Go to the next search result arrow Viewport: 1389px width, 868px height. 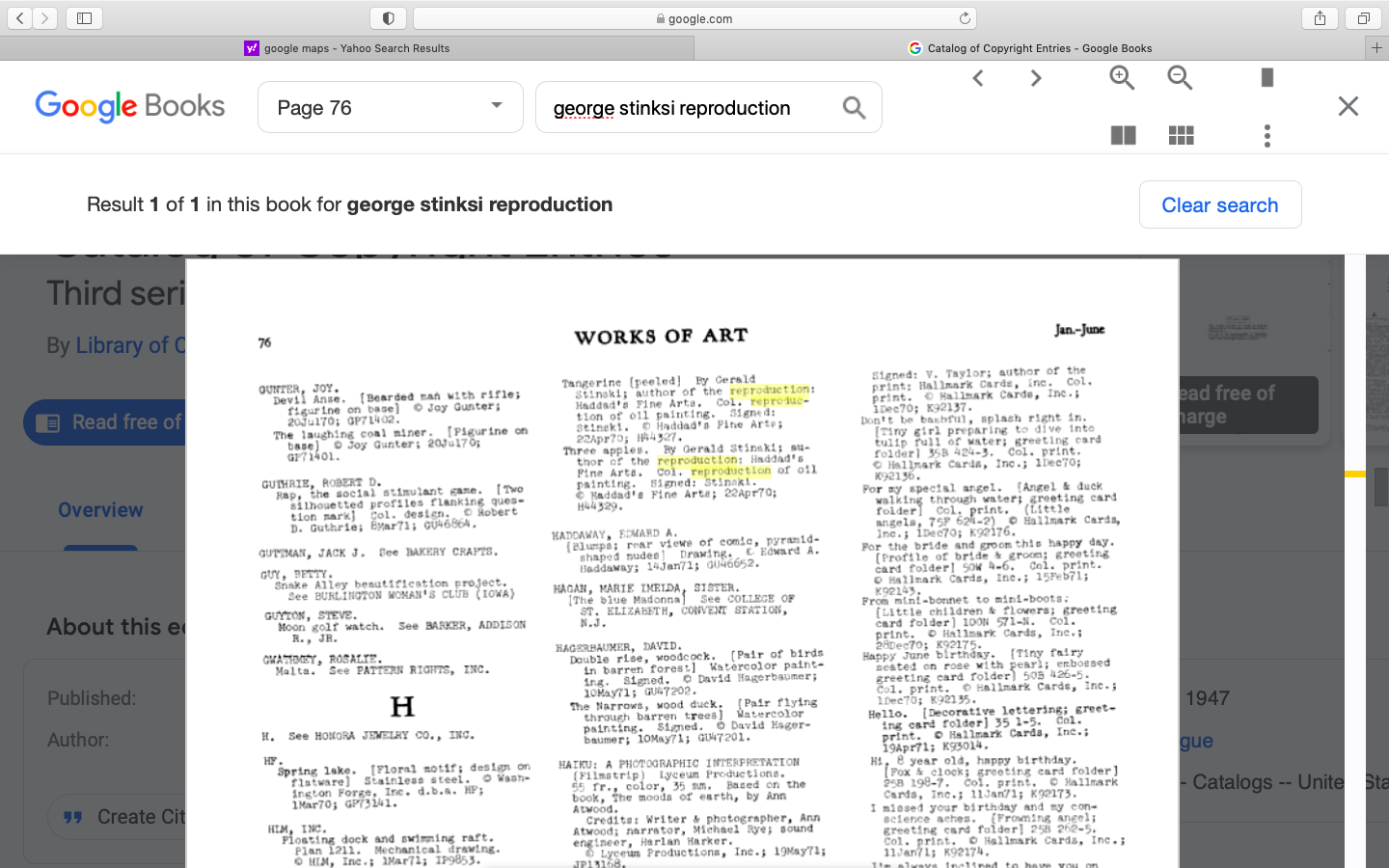click(1035, 77)
